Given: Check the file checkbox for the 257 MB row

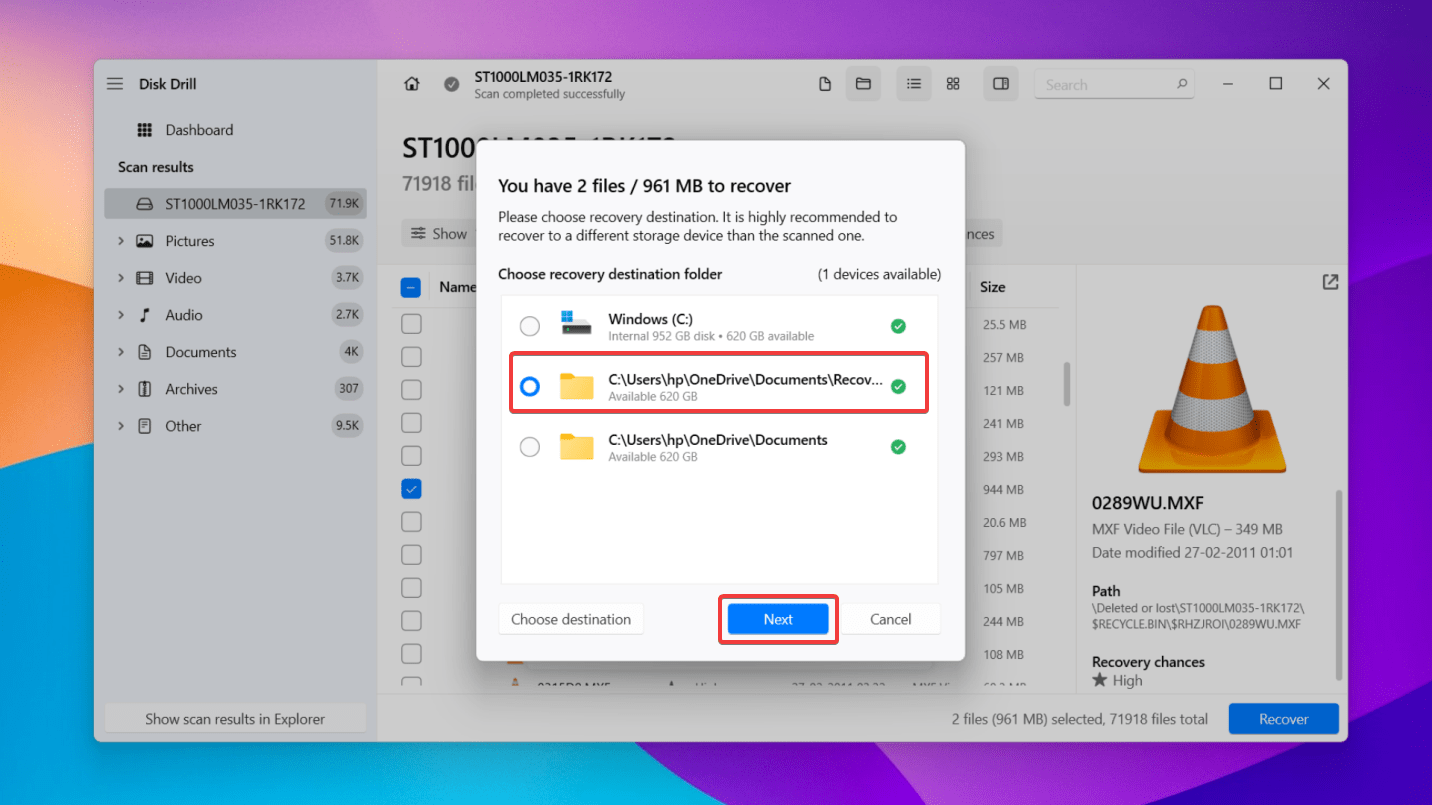Looking at the screenshot, I should tap(411, 357).
